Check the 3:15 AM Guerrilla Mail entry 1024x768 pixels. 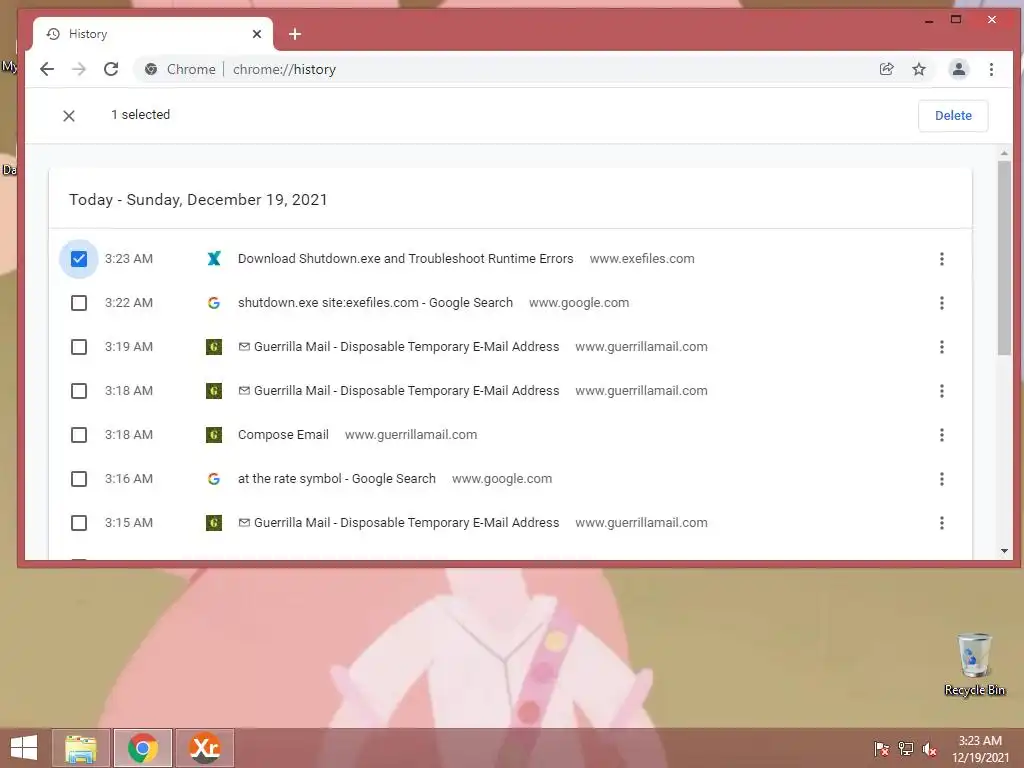[x=79, y=523]
